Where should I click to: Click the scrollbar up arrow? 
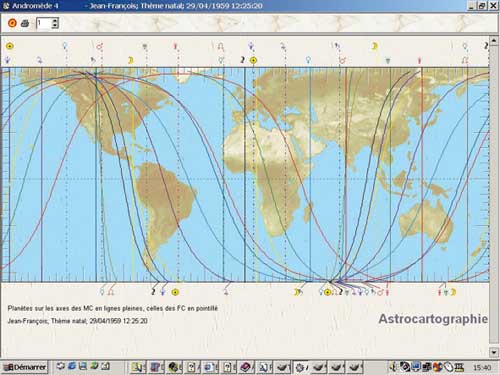pyautogui.click(x=494, y=40)
